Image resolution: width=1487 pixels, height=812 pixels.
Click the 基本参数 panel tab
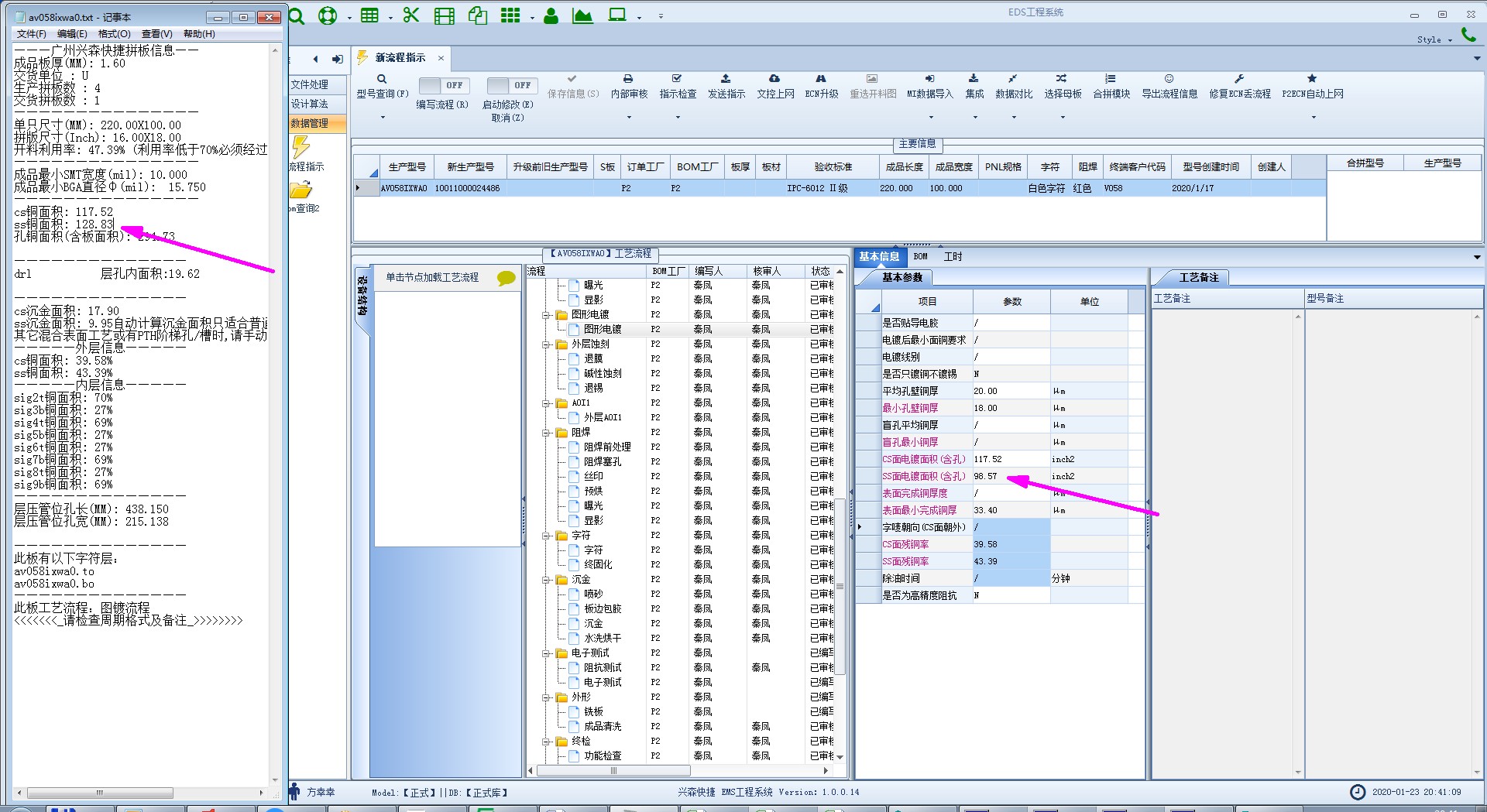(902, 277)
